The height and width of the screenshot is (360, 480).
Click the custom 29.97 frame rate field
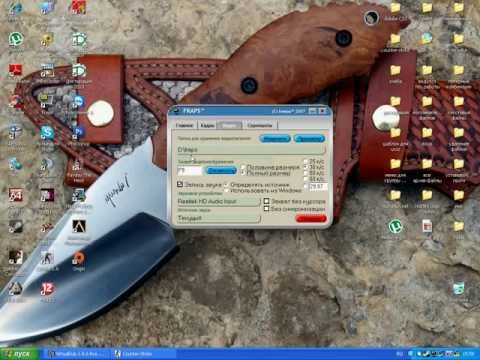(317, 186)
